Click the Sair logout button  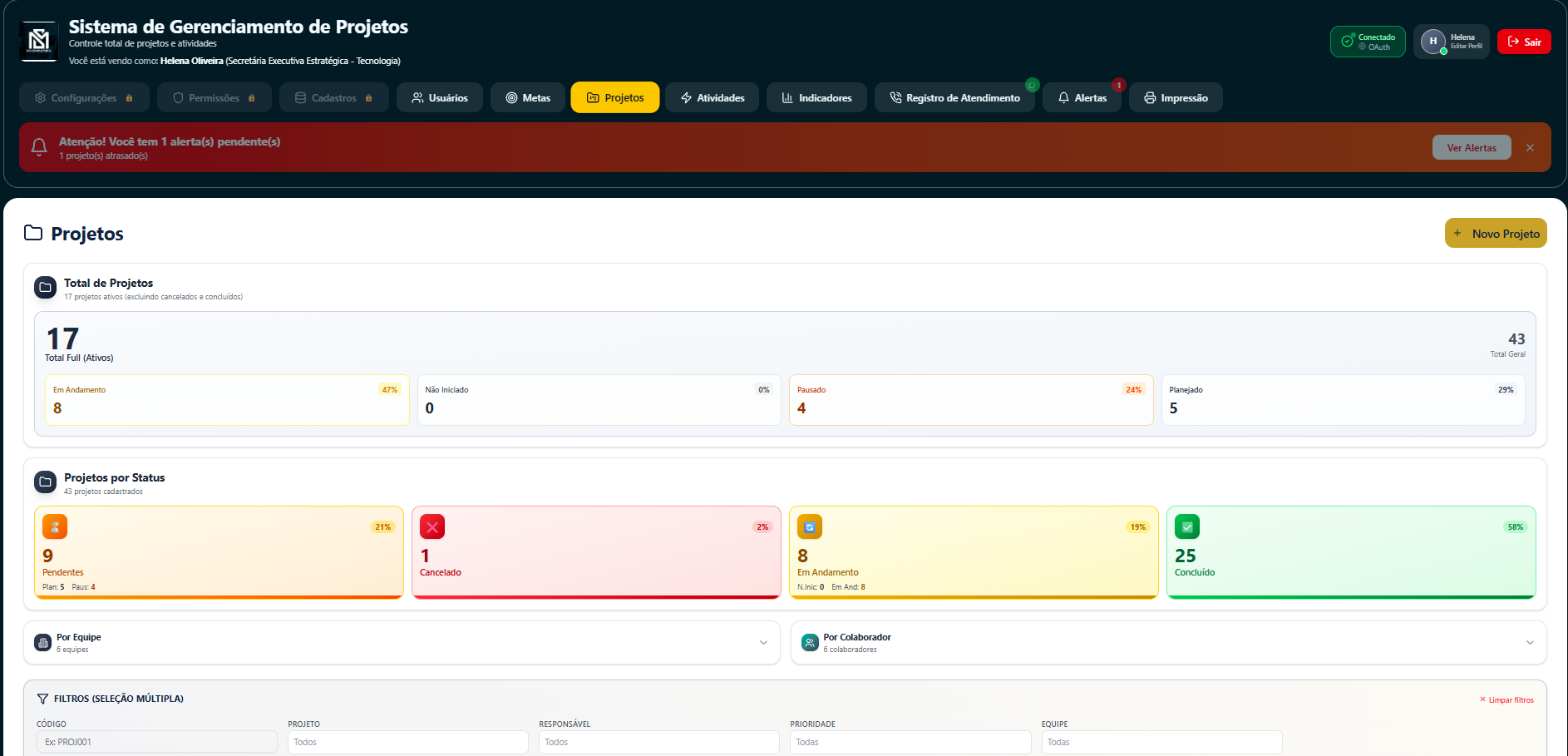(x=1524, y=42)
